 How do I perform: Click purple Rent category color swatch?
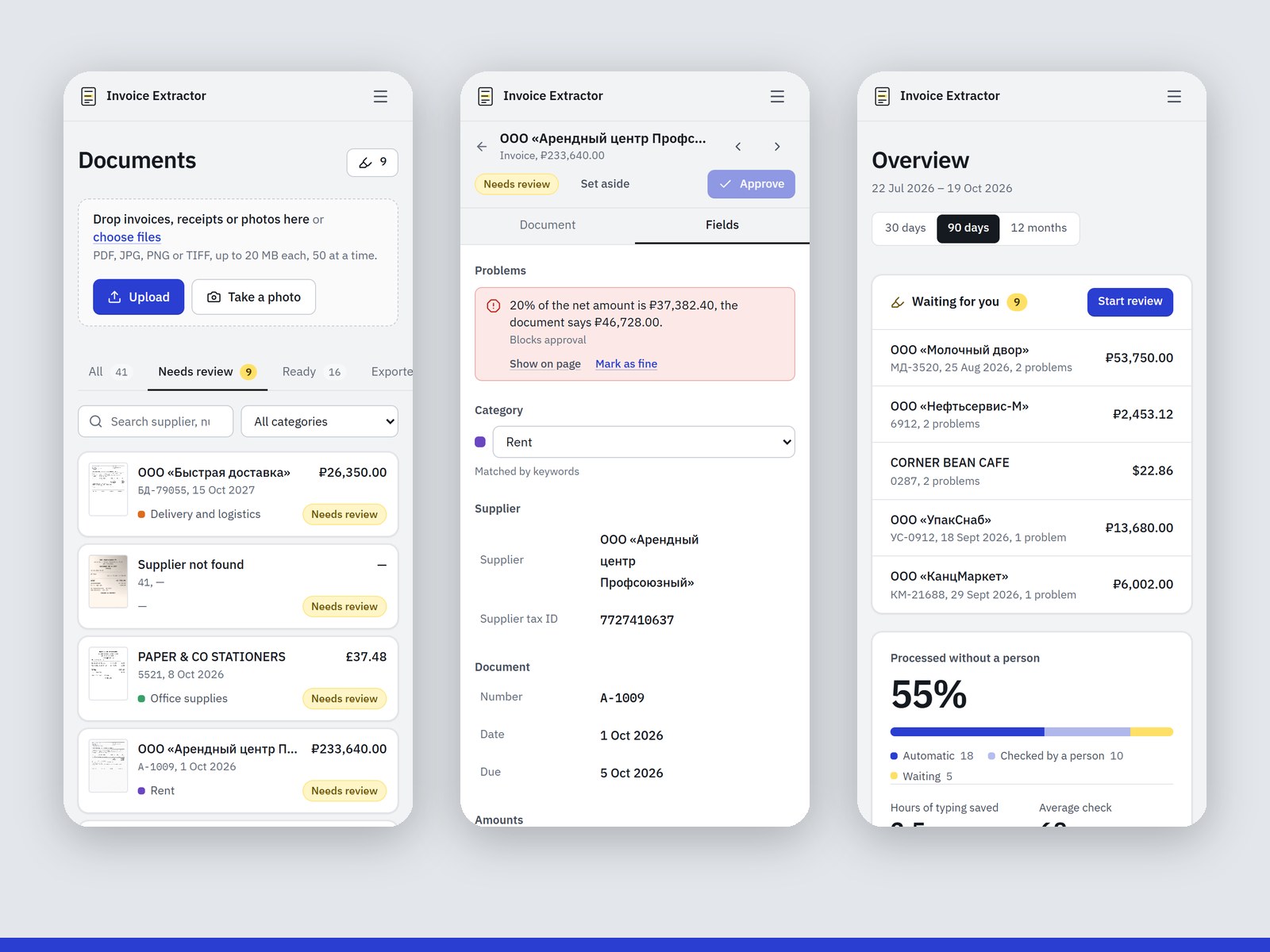480,442
